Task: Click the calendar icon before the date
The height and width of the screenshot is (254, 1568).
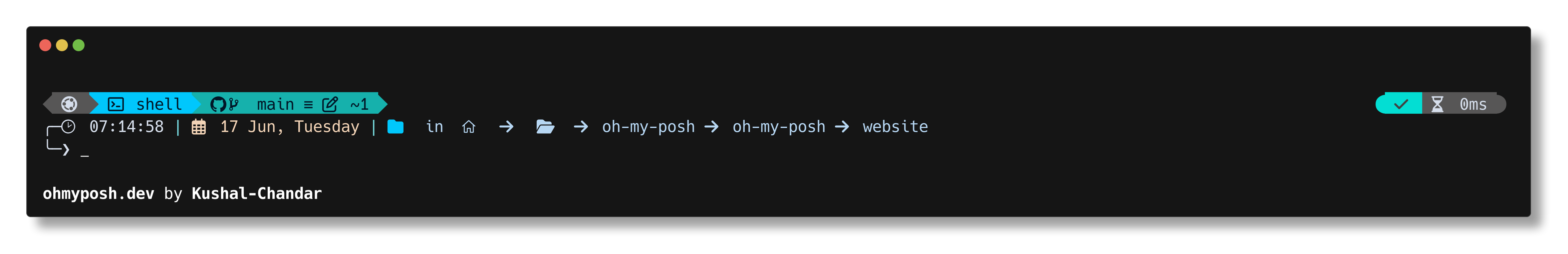Action: pos(199,127)
